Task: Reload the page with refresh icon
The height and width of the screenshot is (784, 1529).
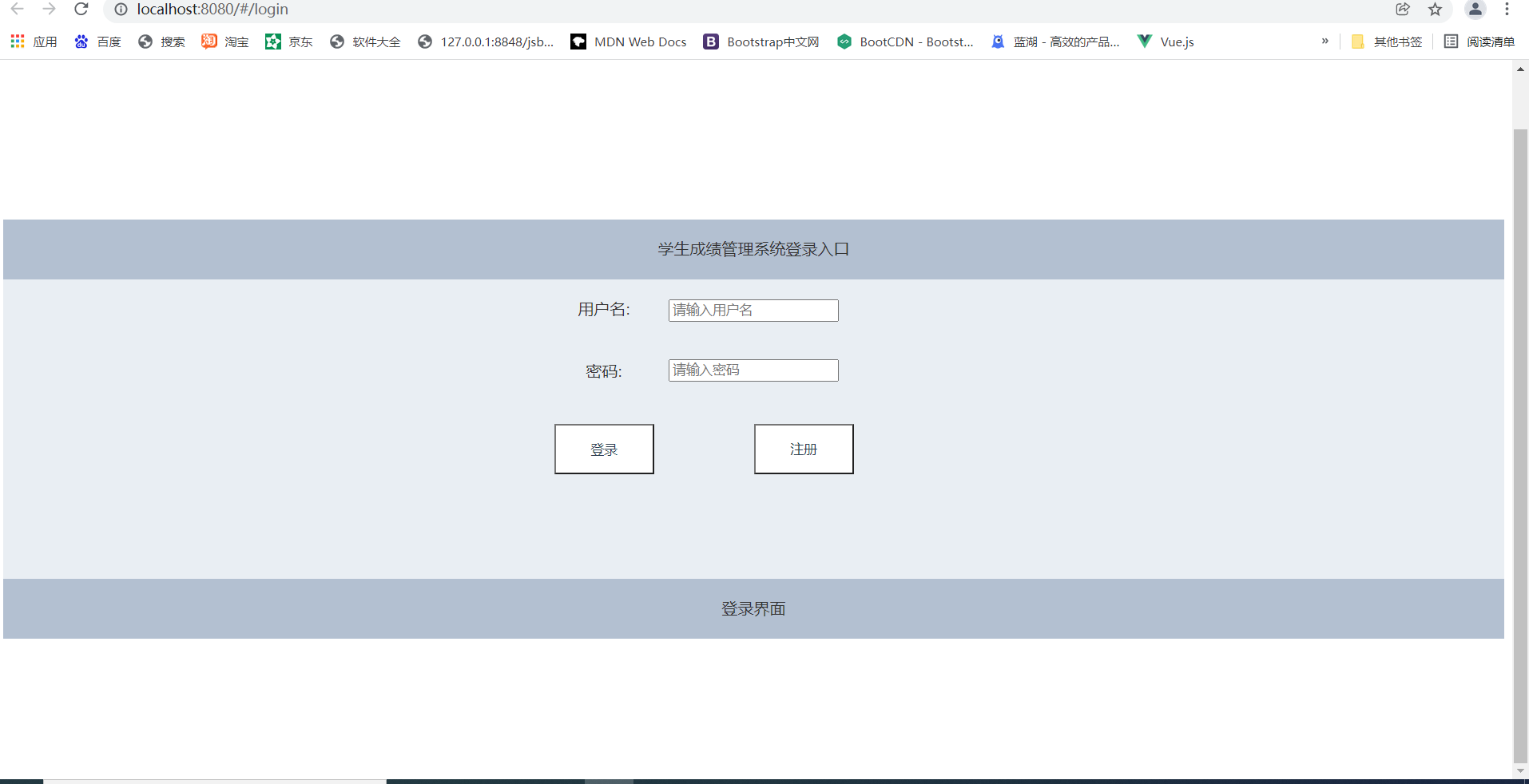Action: tap(81, 9)
